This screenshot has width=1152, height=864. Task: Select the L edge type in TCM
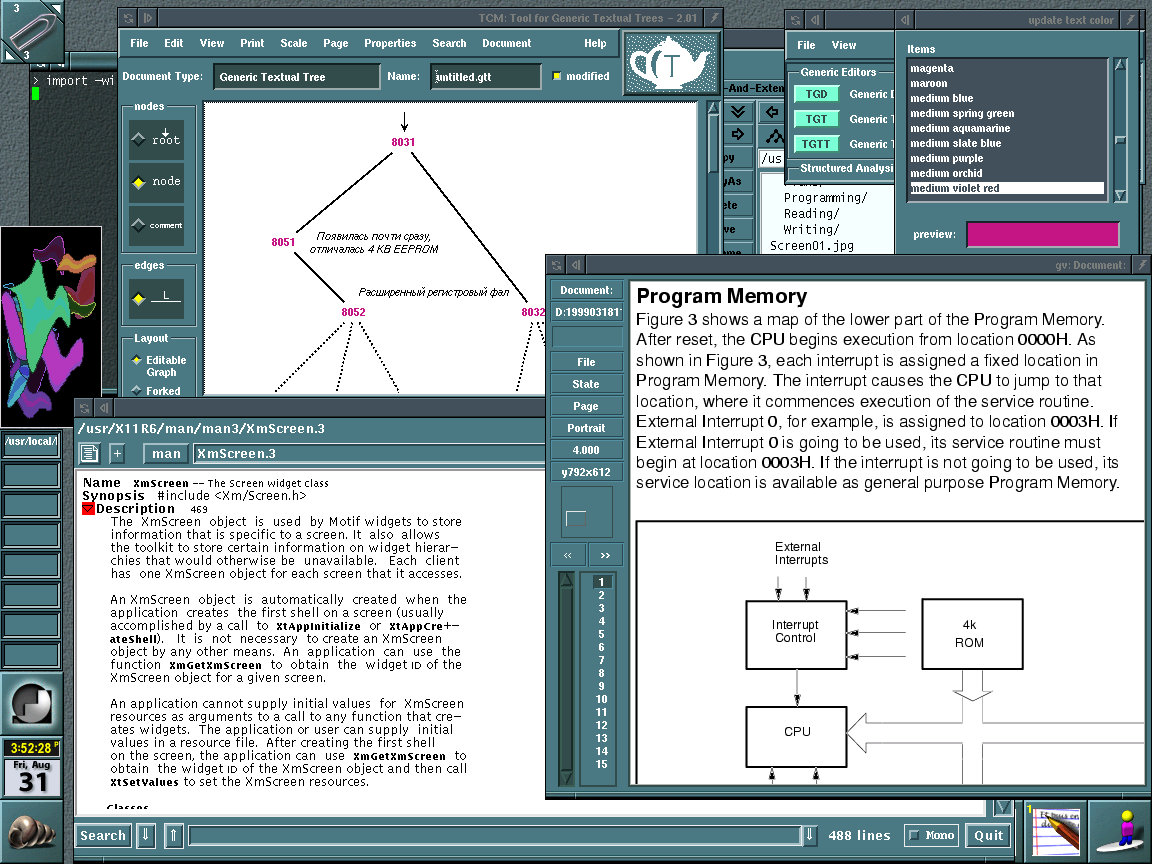tap(156, 298)
